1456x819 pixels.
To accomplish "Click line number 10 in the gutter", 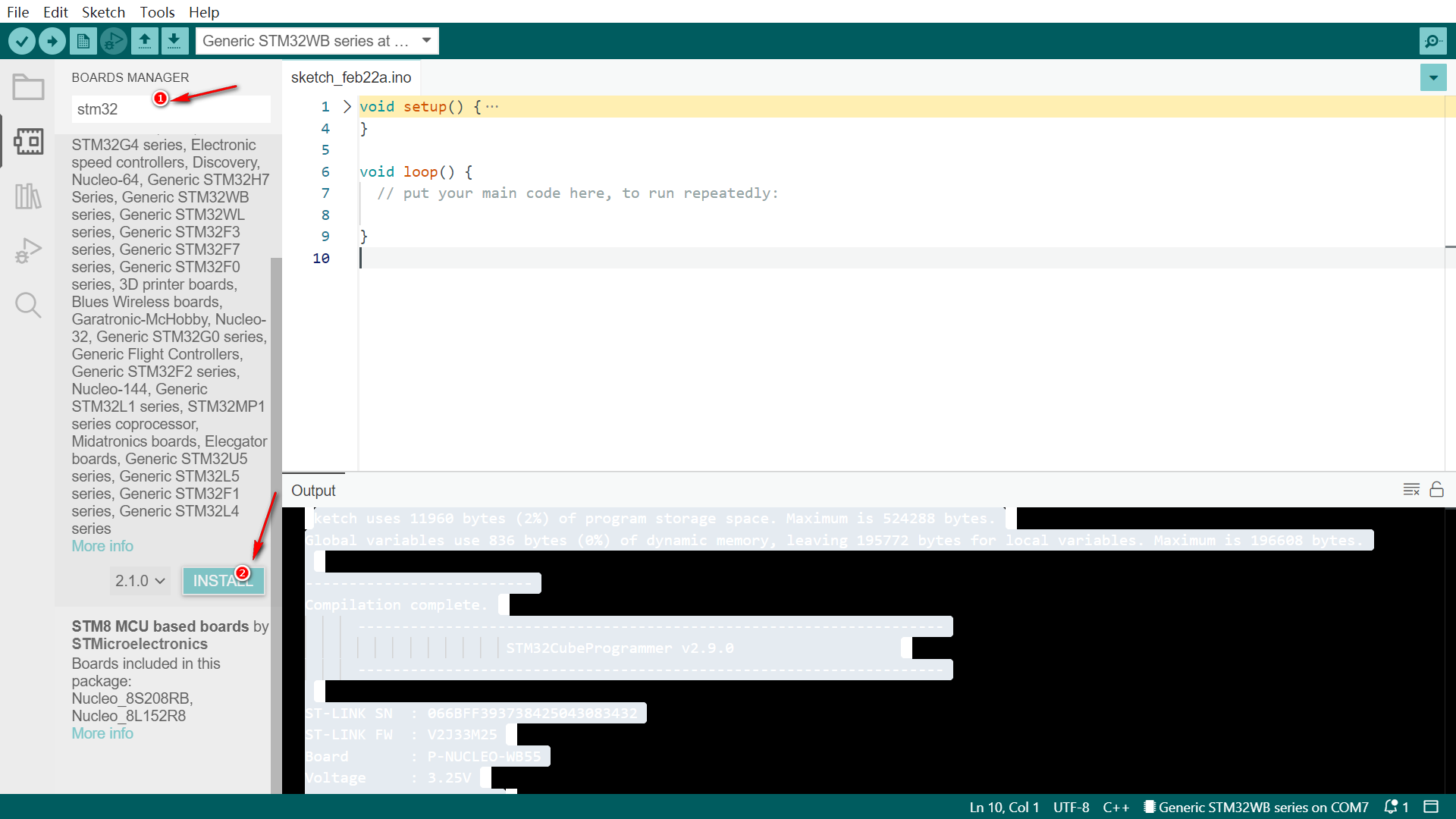I will click(x=321, y=259).
